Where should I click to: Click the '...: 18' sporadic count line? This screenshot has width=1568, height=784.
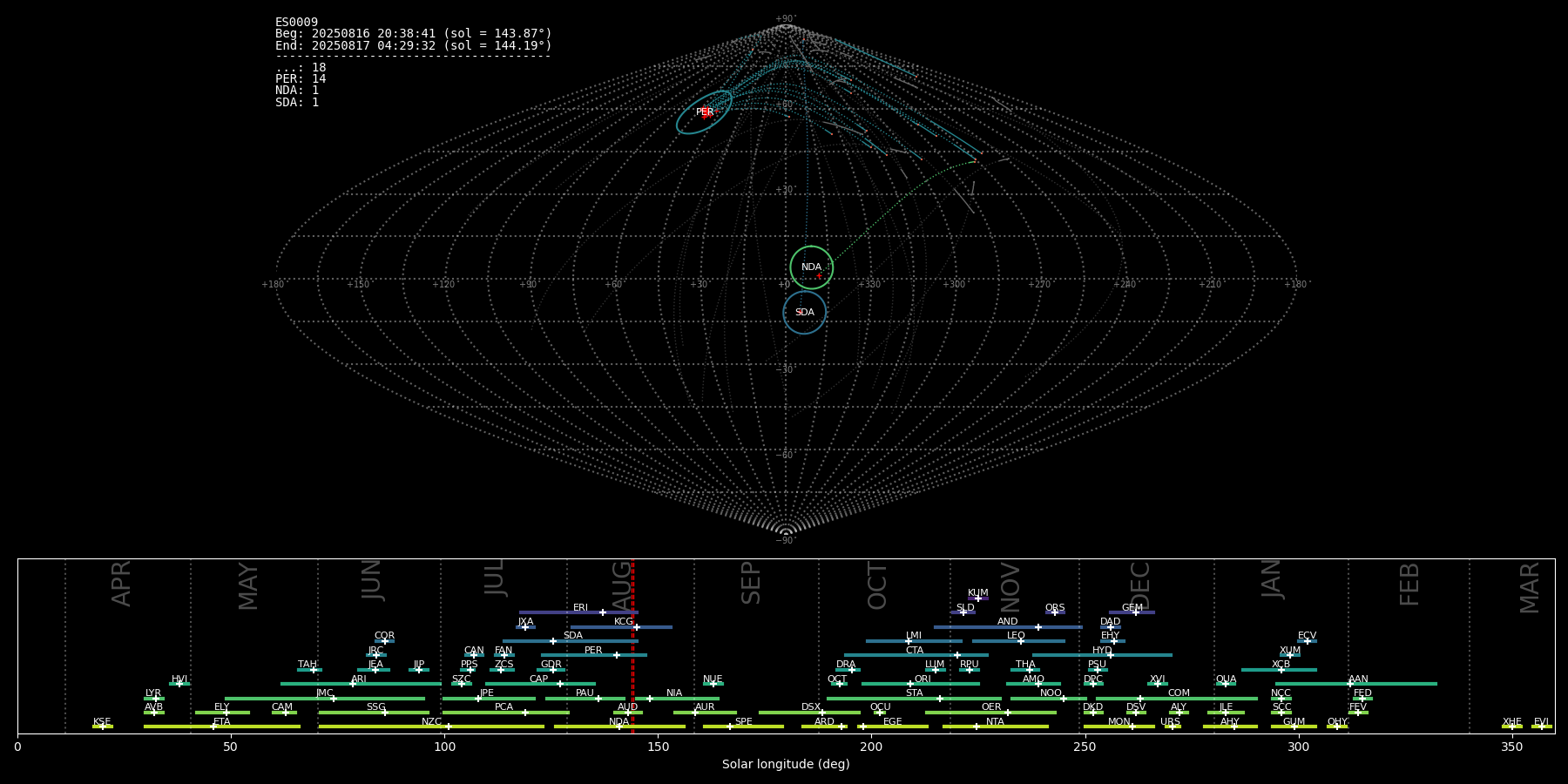click(301, 68)
